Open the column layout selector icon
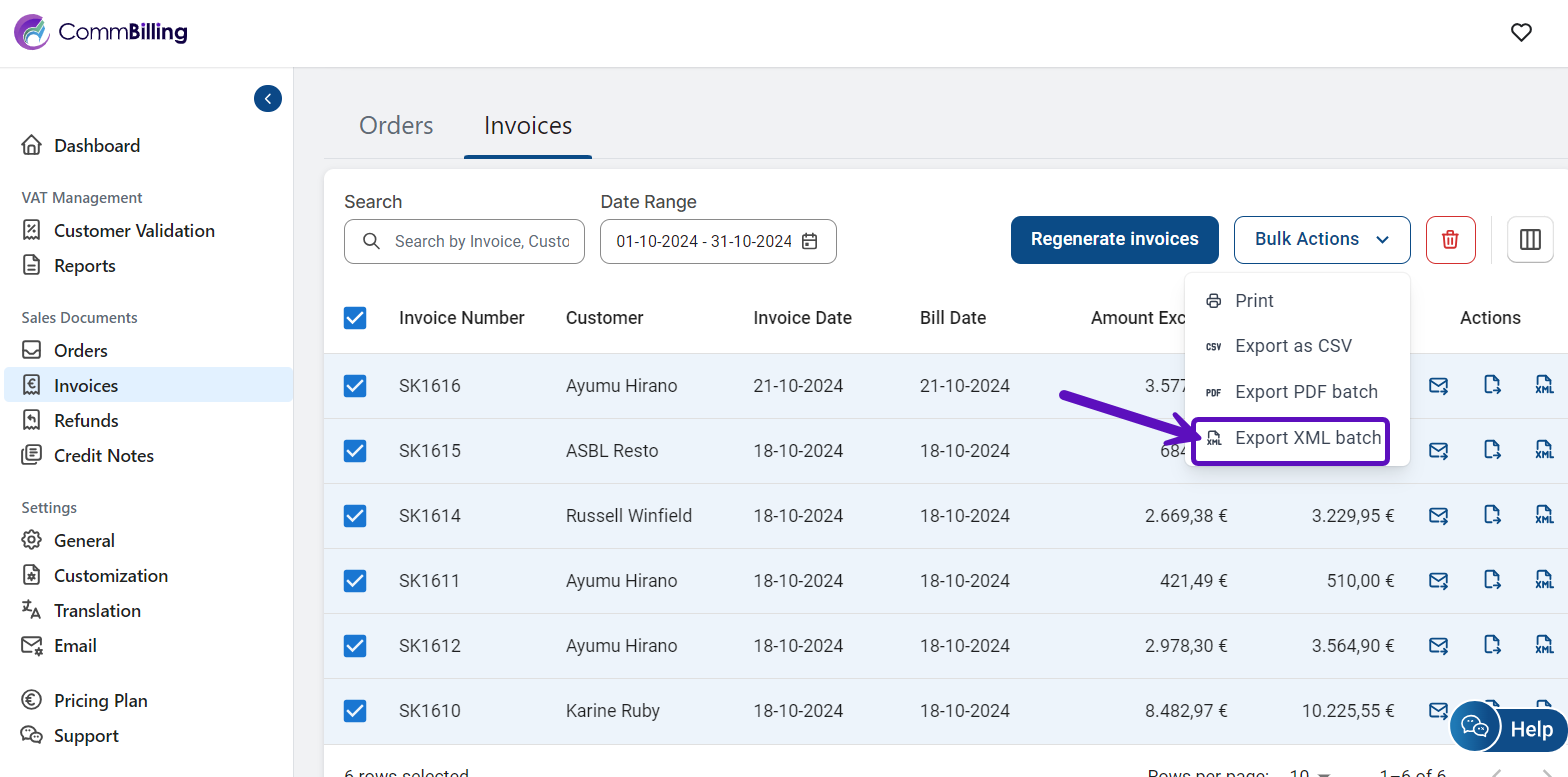 (x=1529, y=240)
